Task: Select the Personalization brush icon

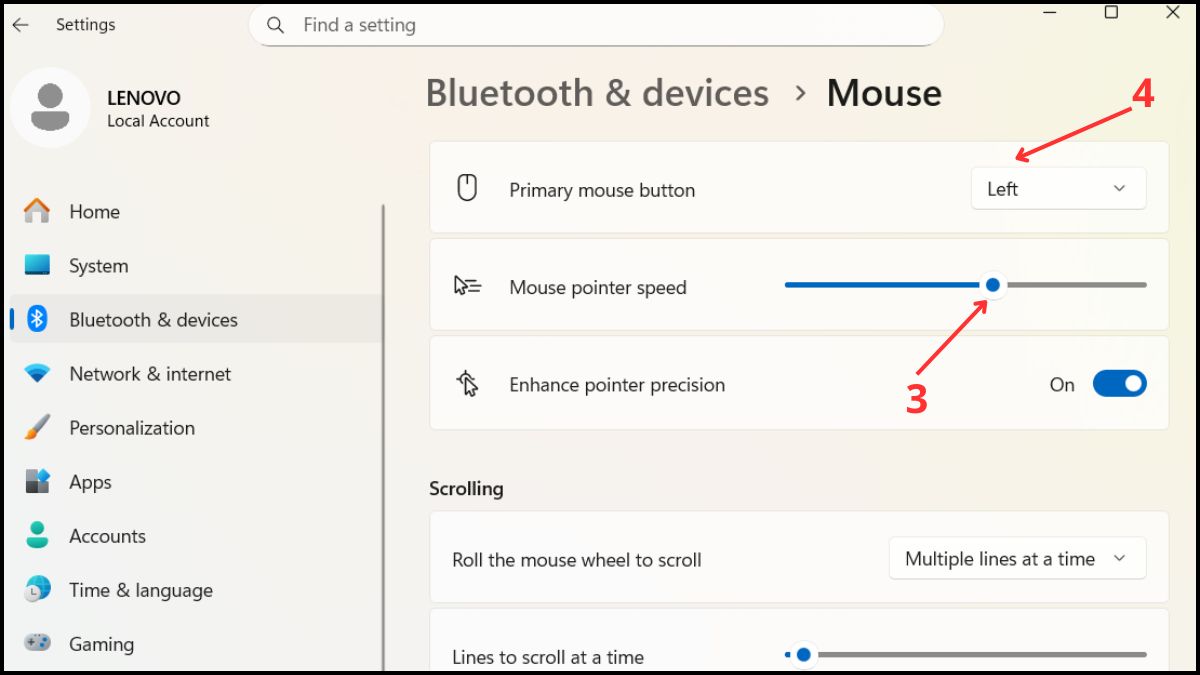Action: tap(38, 427)
